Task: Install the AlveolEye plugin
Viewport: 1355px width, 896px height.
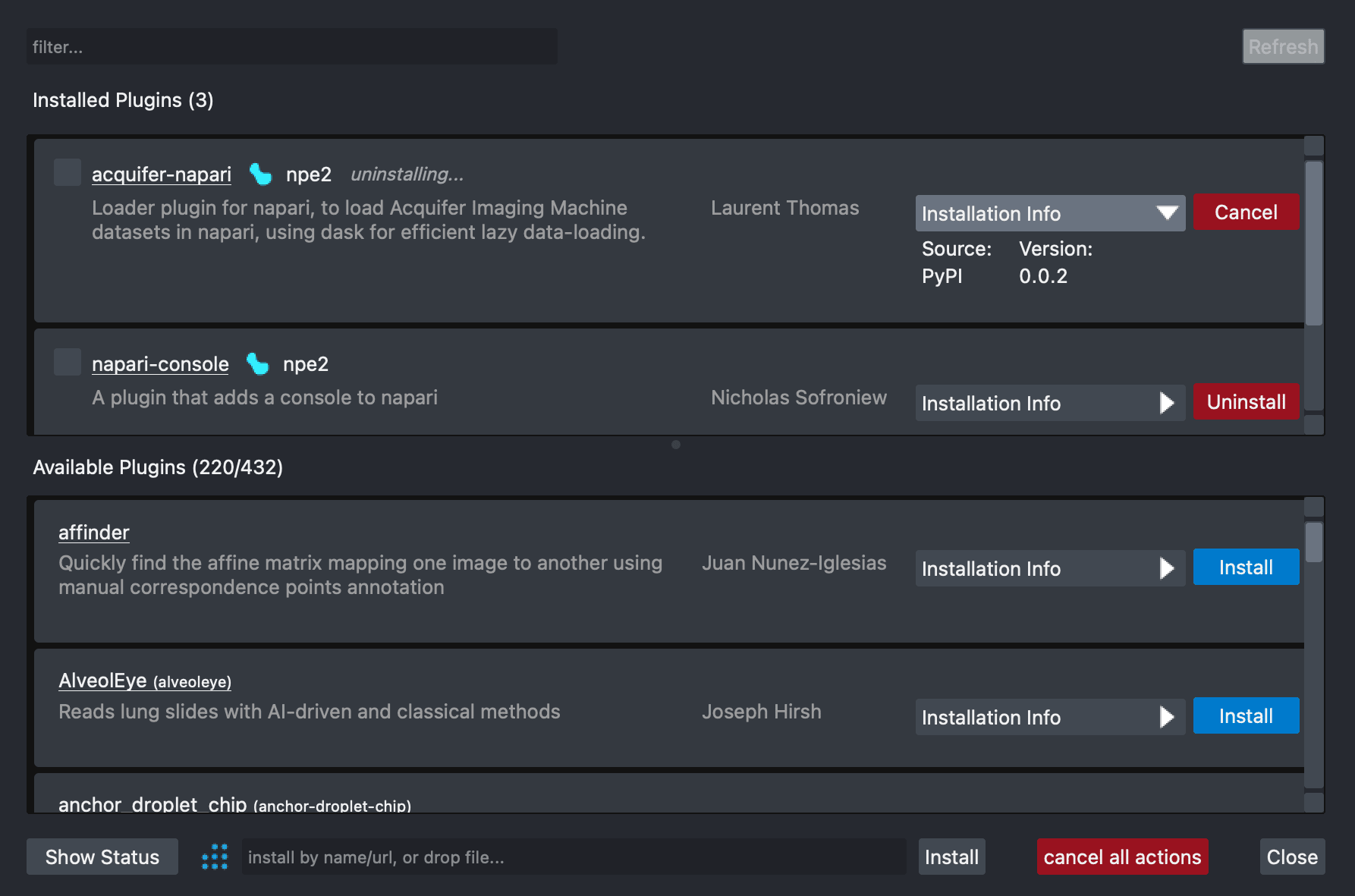Action: coord(1245,715)
